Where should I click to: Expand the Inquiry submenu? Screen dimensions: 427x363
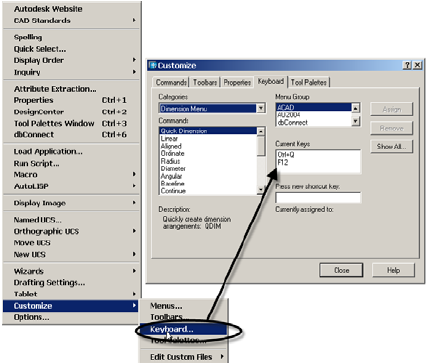click(x=71, y=72)
